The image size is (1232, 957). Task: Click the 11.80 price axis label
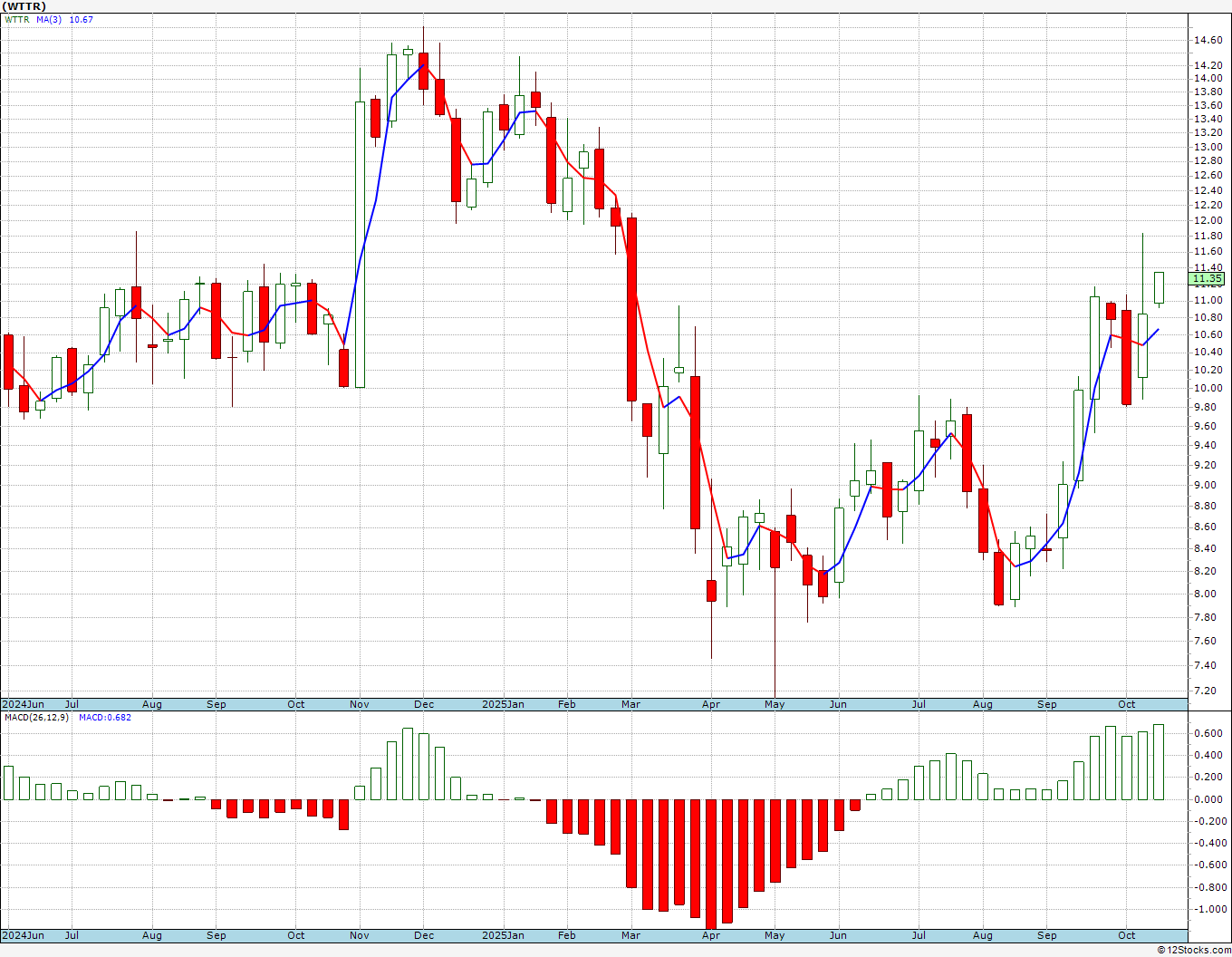(1208, 237)
